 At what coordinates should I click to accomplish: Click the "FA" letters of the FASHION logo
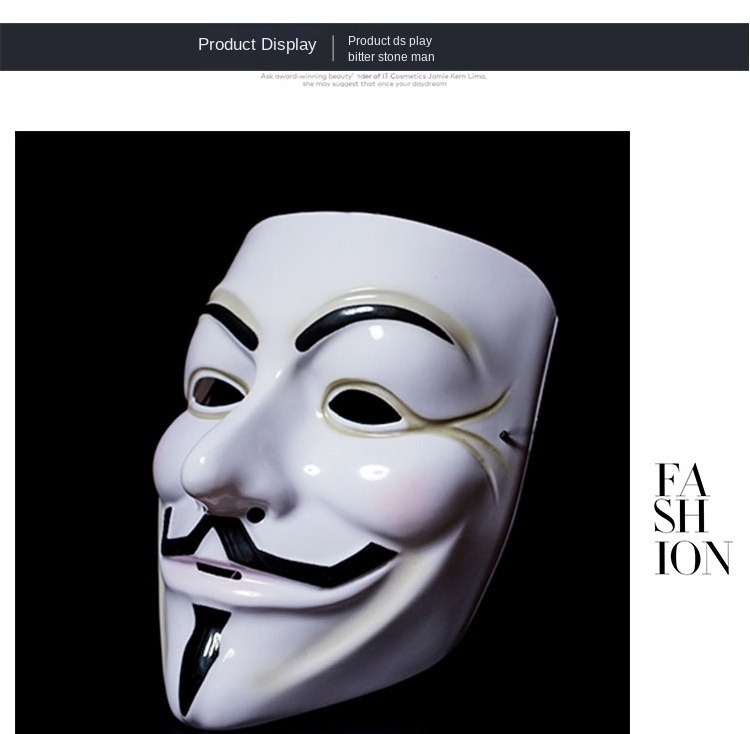682,480
